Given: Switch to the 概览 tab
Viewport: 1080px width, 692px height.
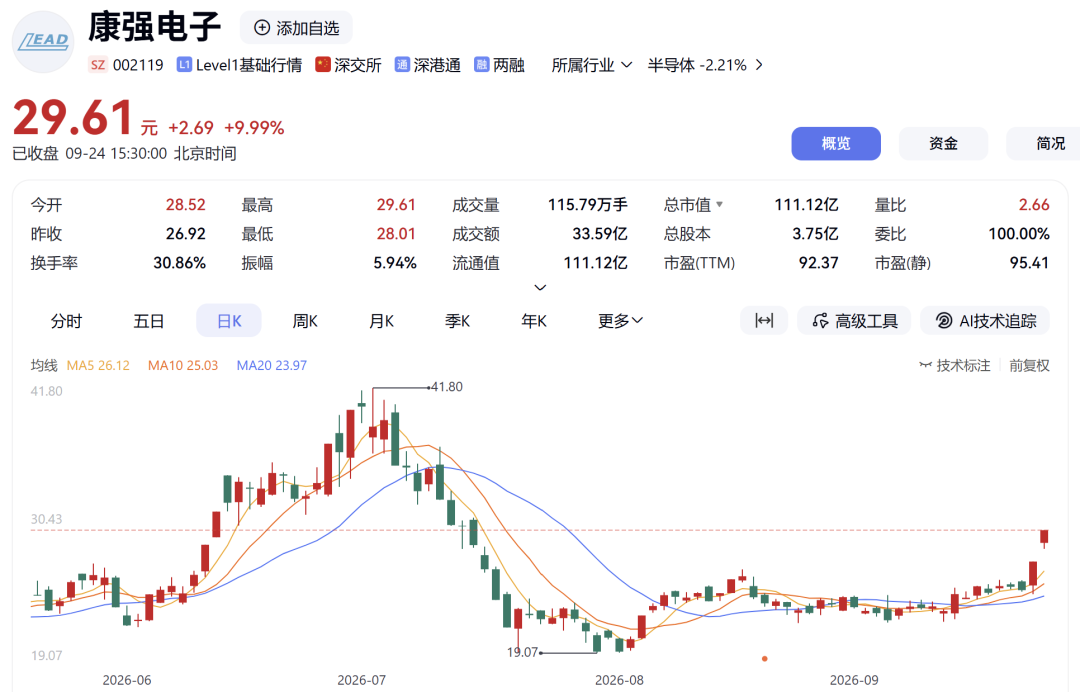Looking at the screenshot, I should [835, 143].
